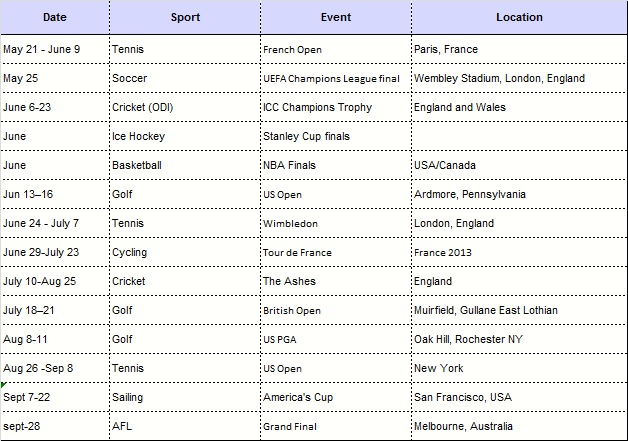Click the Date column header

pos(55,17)
